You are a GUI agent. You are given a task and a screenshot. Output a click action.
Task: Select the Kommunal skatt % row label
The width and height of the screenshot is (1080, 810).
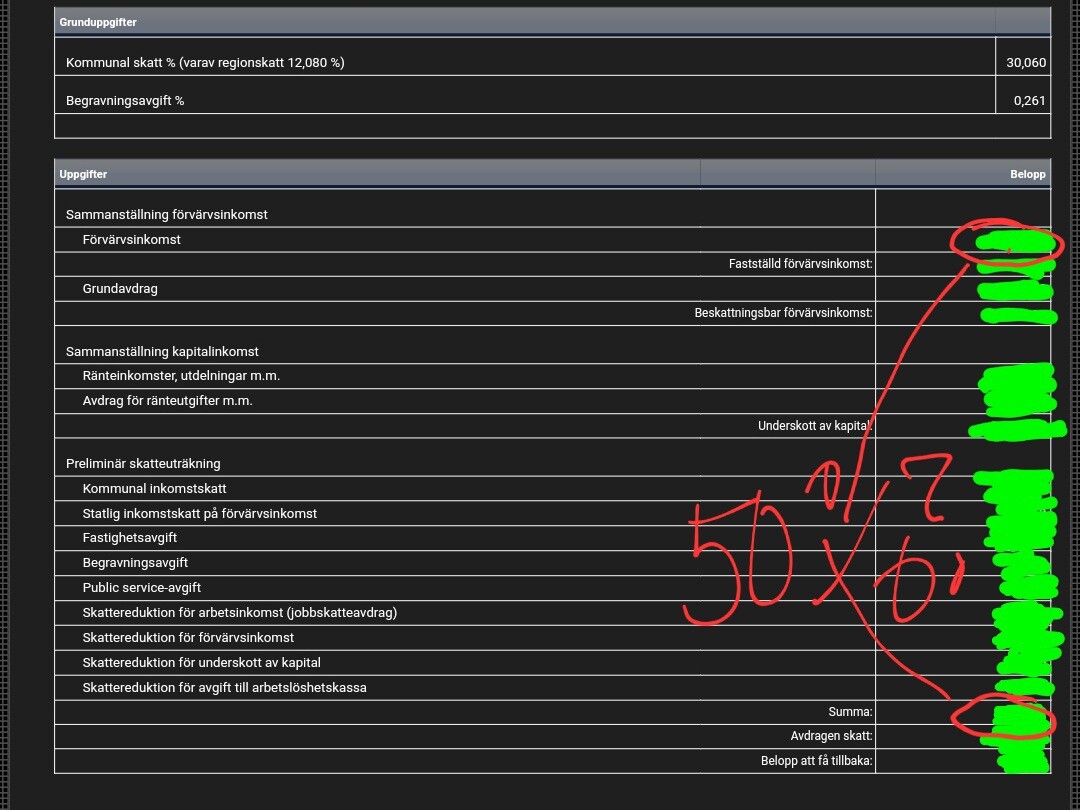(205, 62)
